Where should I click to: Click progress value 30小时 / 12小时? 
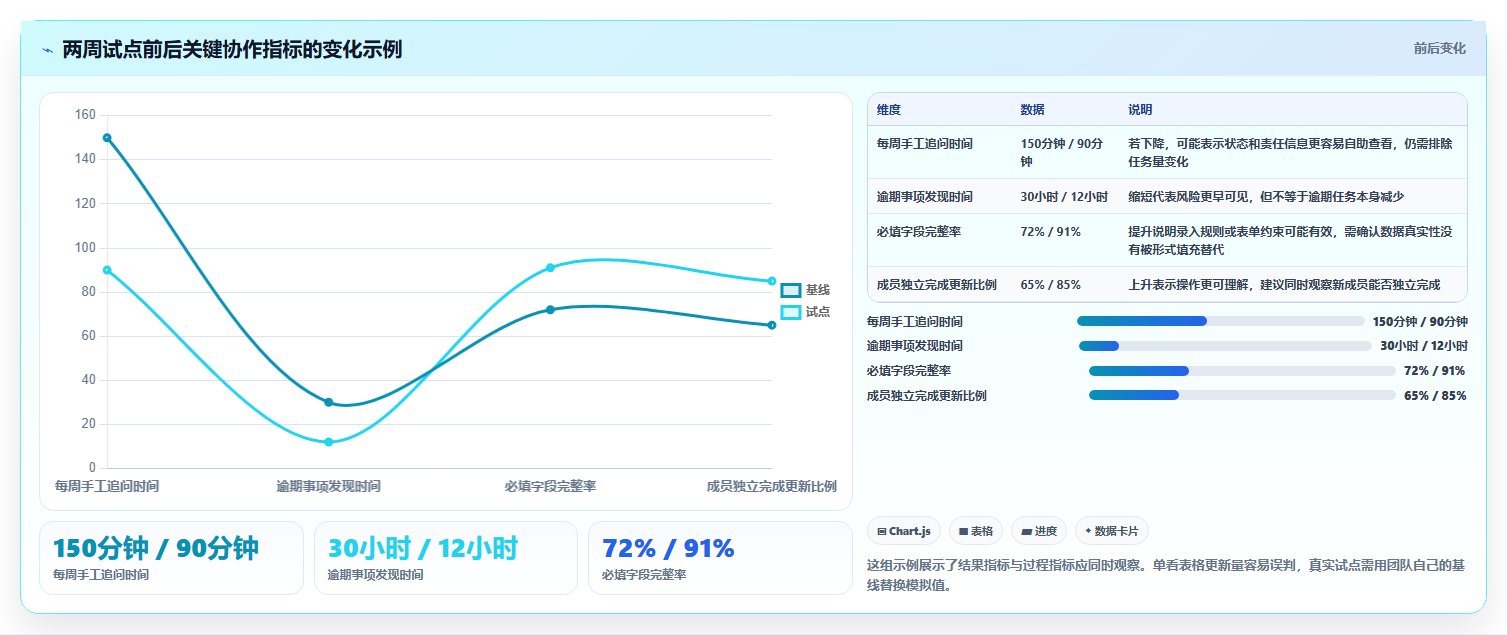click(x=1424, y=346)
